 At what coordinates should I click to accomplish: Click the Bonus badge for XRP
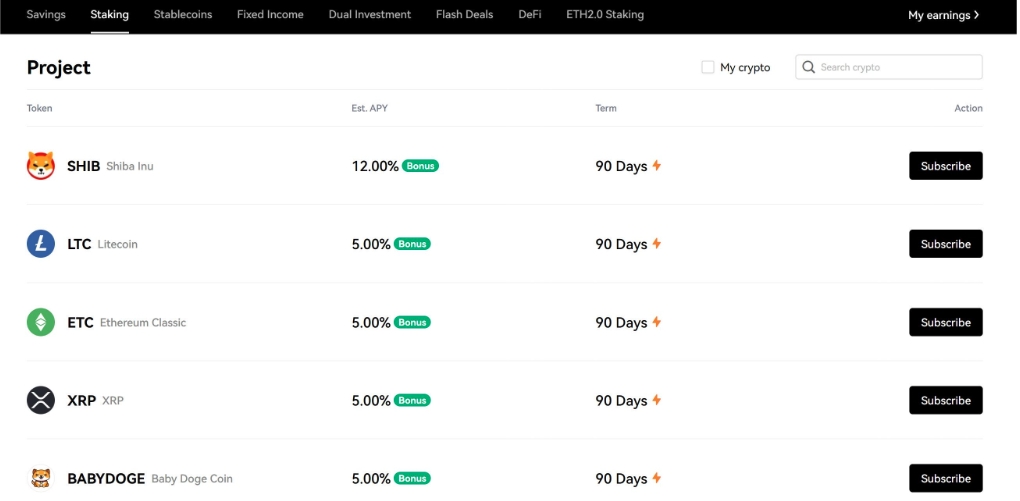412,400
